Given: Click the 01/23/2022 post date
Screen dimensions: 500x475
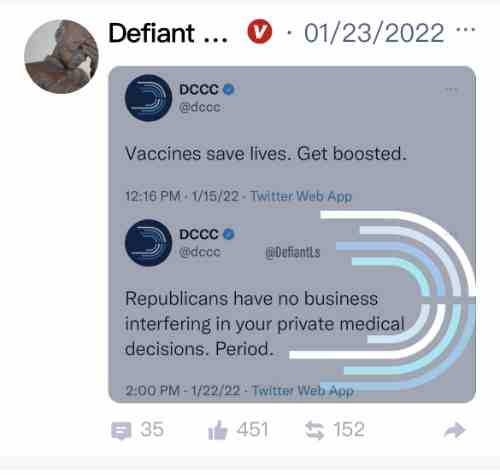Looking at the screenshot, I should 374,33.
